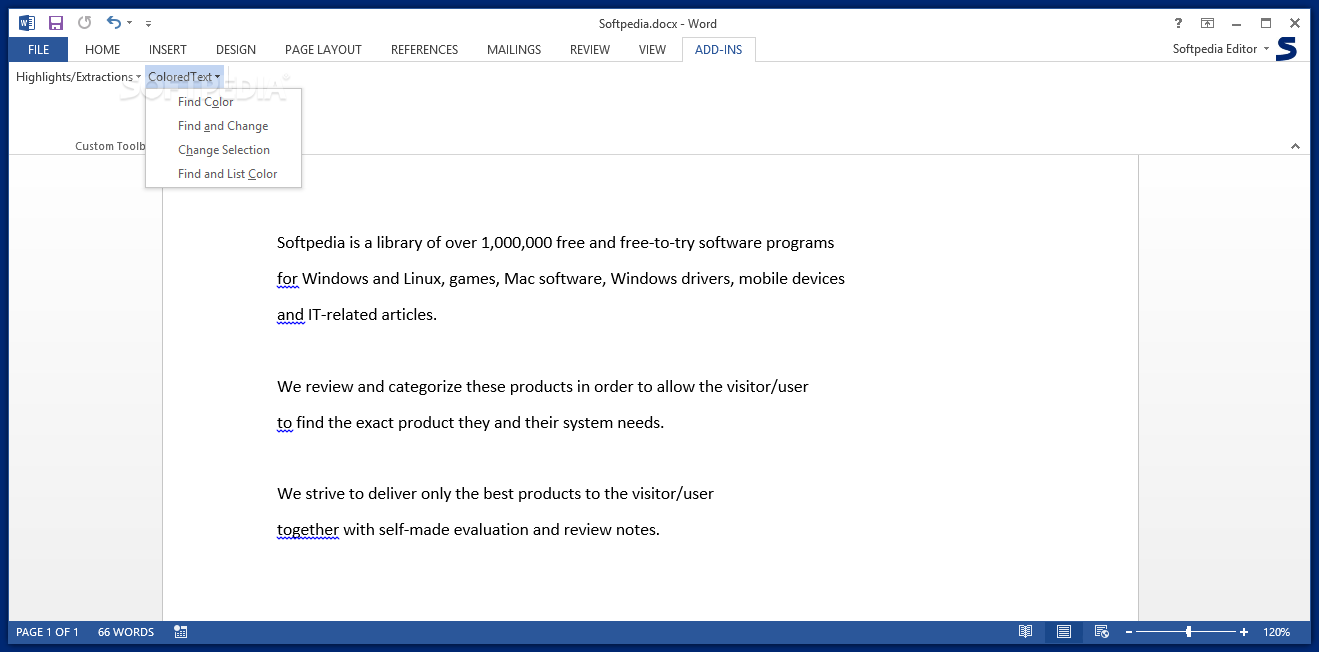Open the MAILINGS ribbon tab
The image size is (1319, 652).
point(514,49)
